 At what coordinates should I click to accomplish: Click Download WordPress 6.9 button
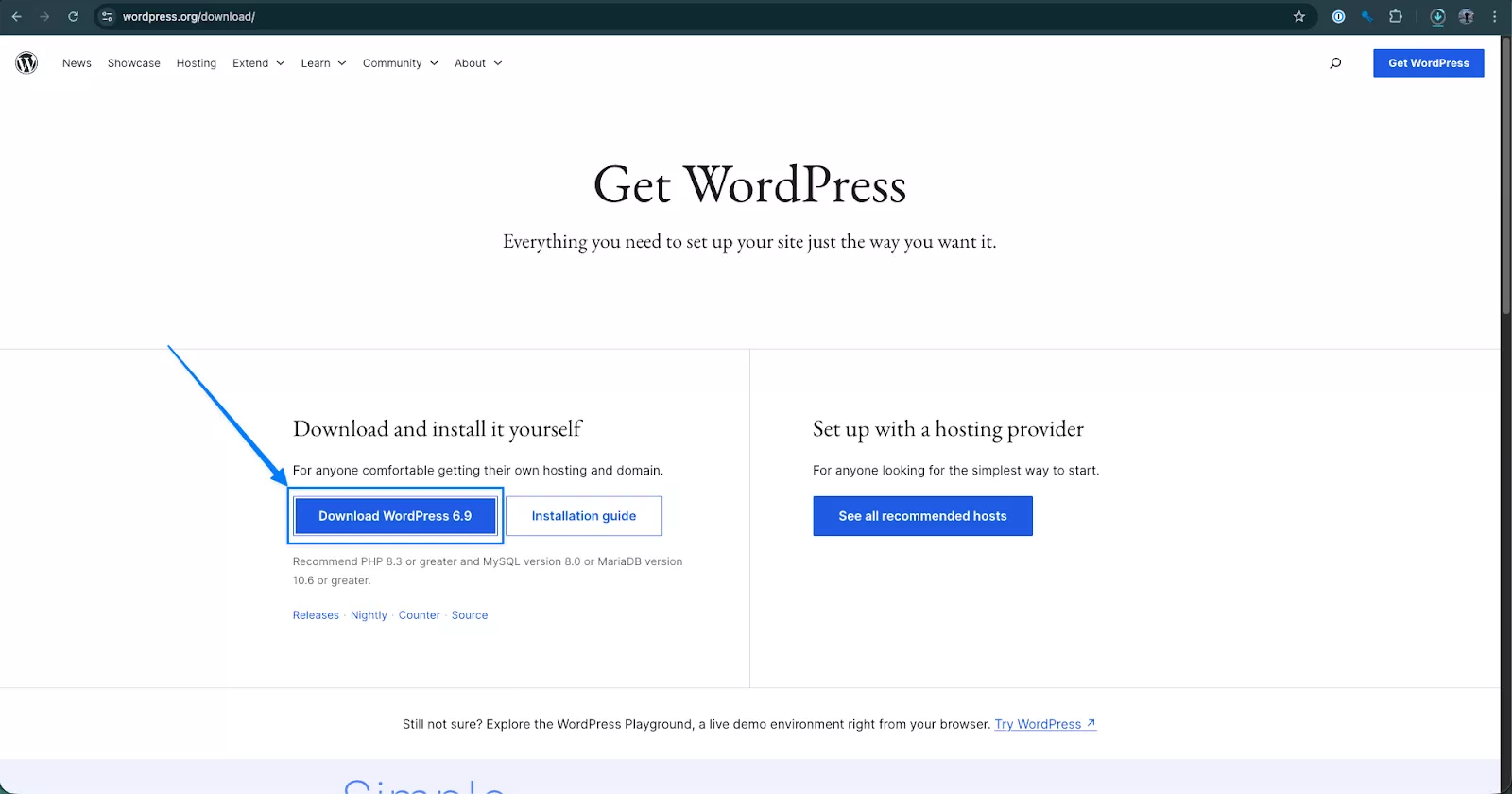(395, 516)
